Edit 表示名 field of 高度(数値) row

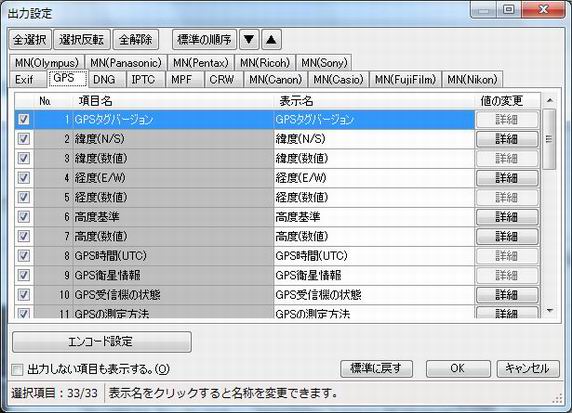click(374, 236)
